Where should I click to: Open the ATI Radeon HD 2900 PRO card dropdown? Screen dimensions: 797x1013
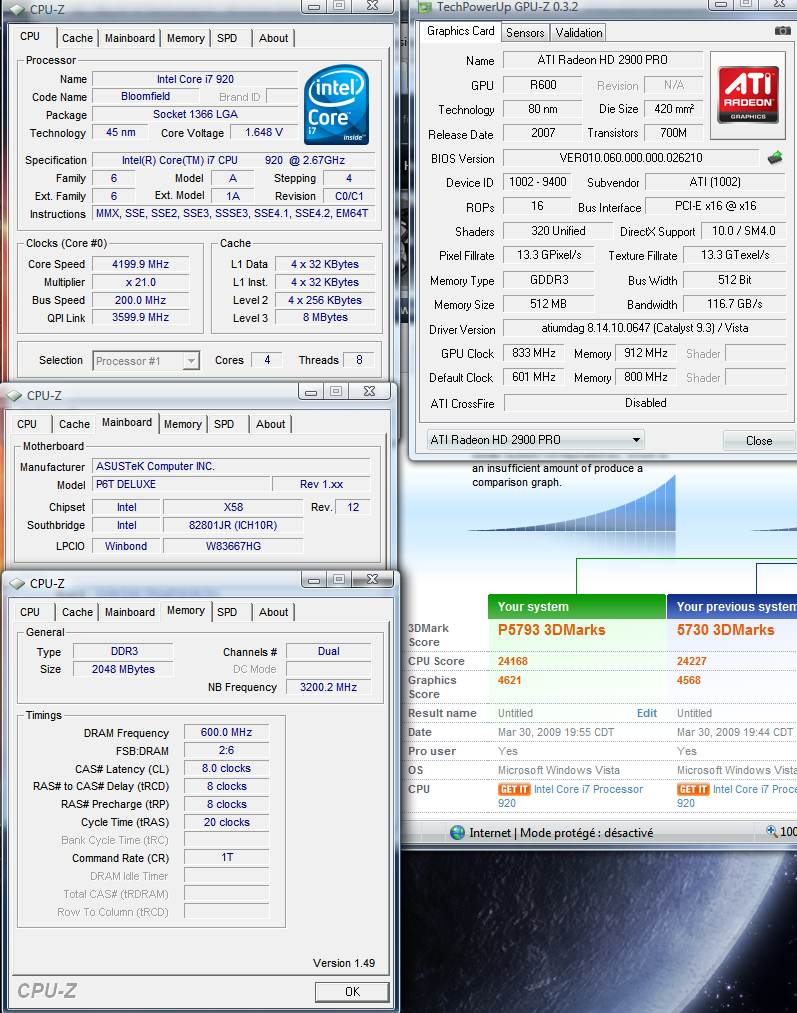click(x=636, y=440)
